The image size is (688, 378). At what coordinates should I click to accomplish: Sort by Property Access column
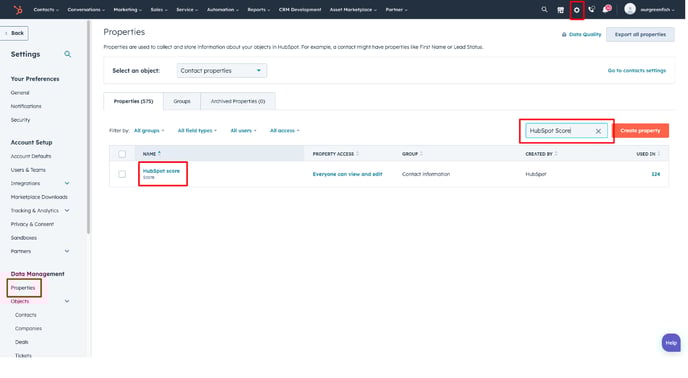(x=358, y=154)
